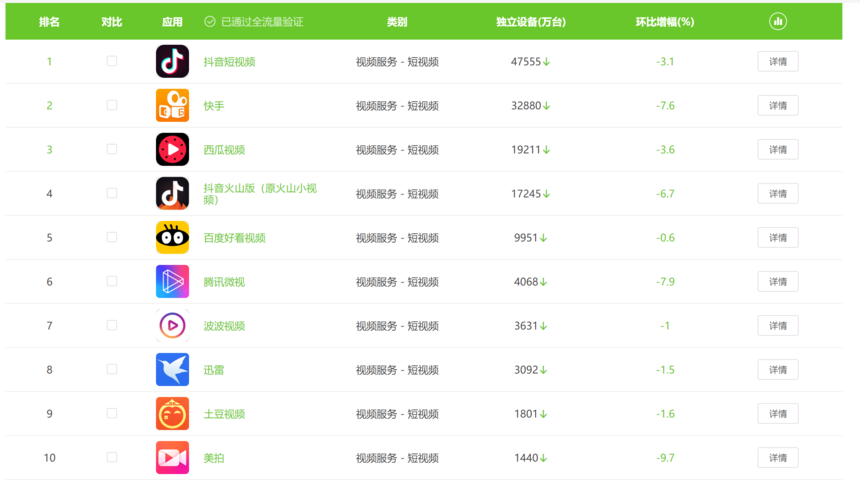Open the 西瓜视频 app name link
860x488 pixels.
(x=224, y=150)
